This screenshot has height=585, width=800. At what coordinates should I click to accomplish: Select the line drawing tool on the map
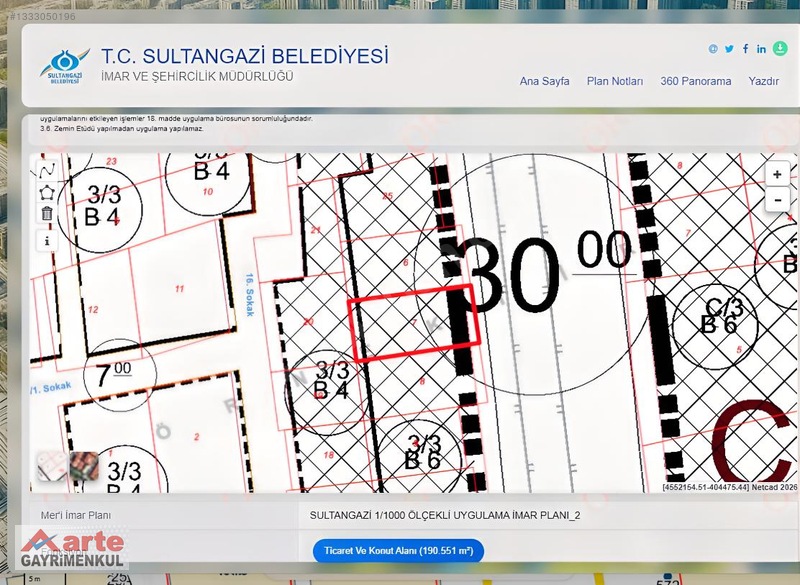(47, 171)
